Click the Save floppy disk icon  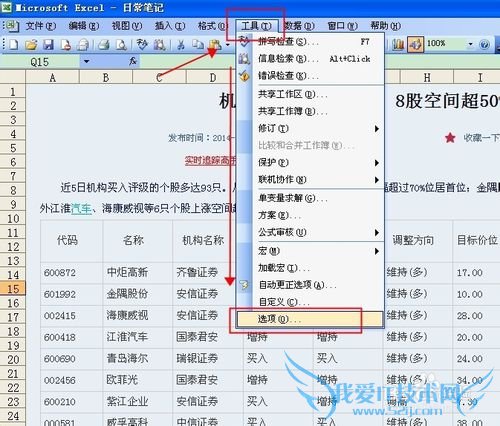[48, 44]
